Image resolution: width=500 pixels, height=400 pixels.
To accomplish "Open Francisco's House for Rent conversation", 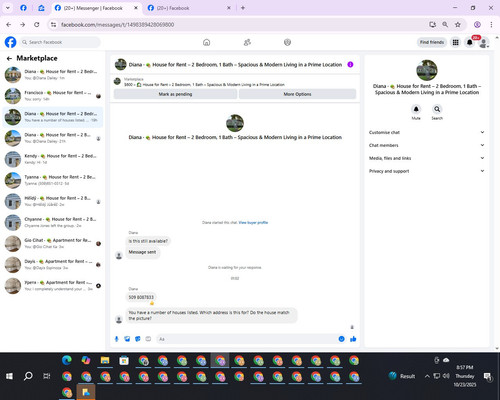I will (x=53, y=96).
